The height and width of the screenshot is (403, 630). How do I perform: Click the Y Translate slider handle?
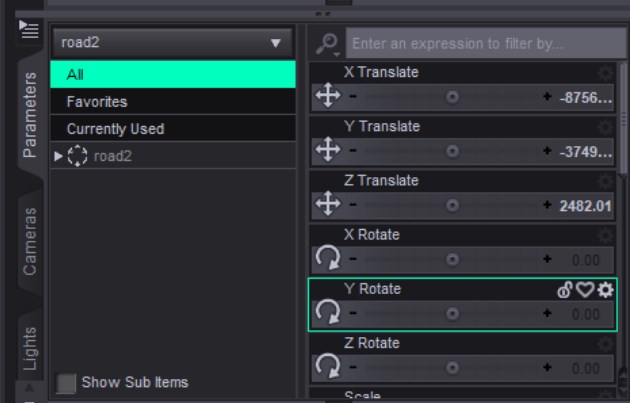tap(452, 151)
